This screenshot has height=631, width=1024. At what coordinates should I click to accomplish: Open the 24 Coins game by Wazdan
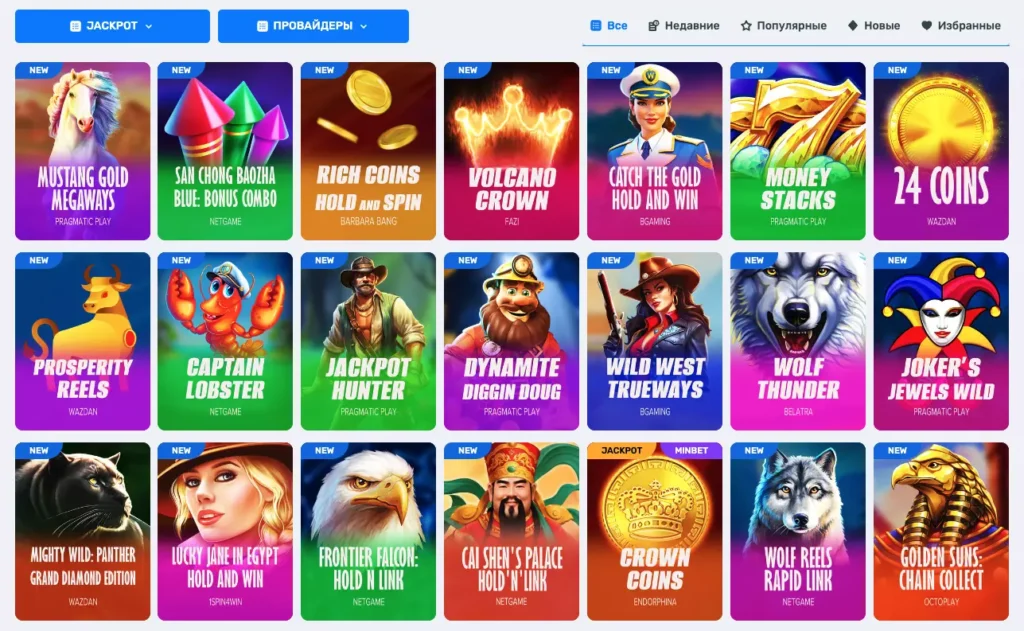tap(941, 151)
